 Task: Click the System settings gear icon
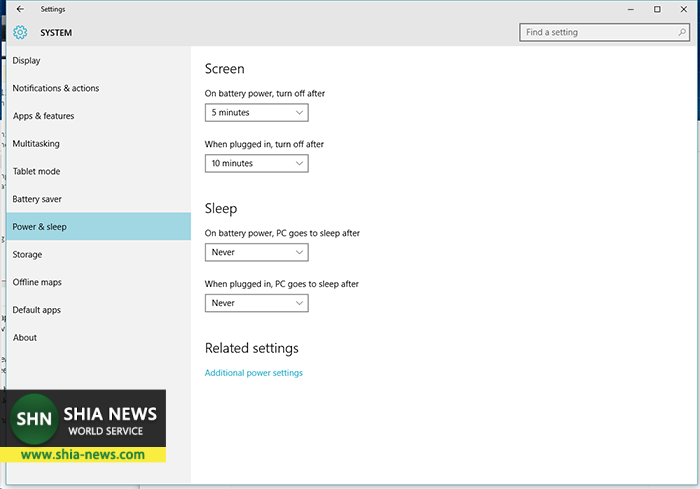click(x=20, y=33)
